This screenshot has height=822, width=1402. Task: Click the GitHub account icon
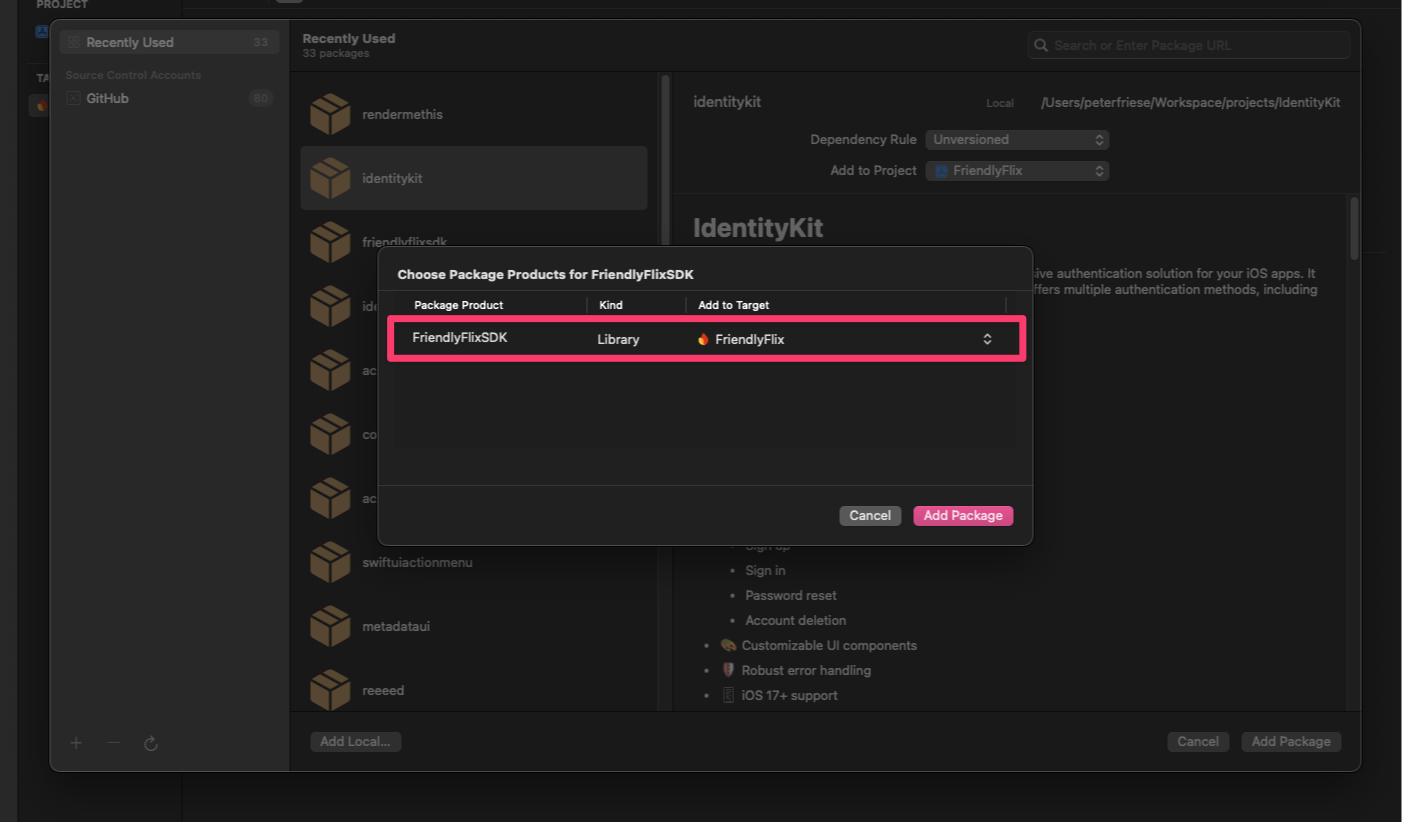pos(73,98)
